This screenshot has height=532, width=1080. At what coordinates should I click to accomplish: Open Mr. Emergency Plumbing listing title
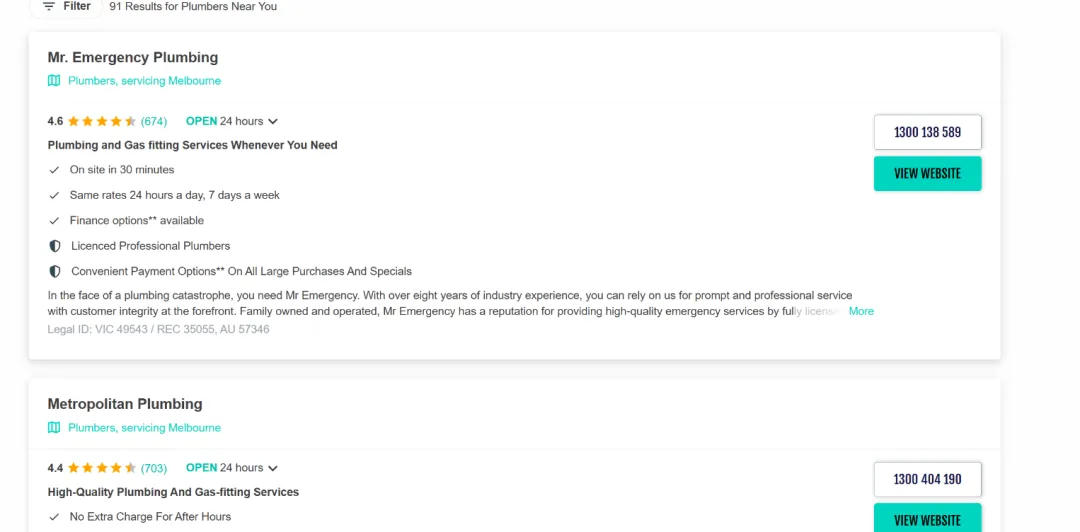coord(133,58)
